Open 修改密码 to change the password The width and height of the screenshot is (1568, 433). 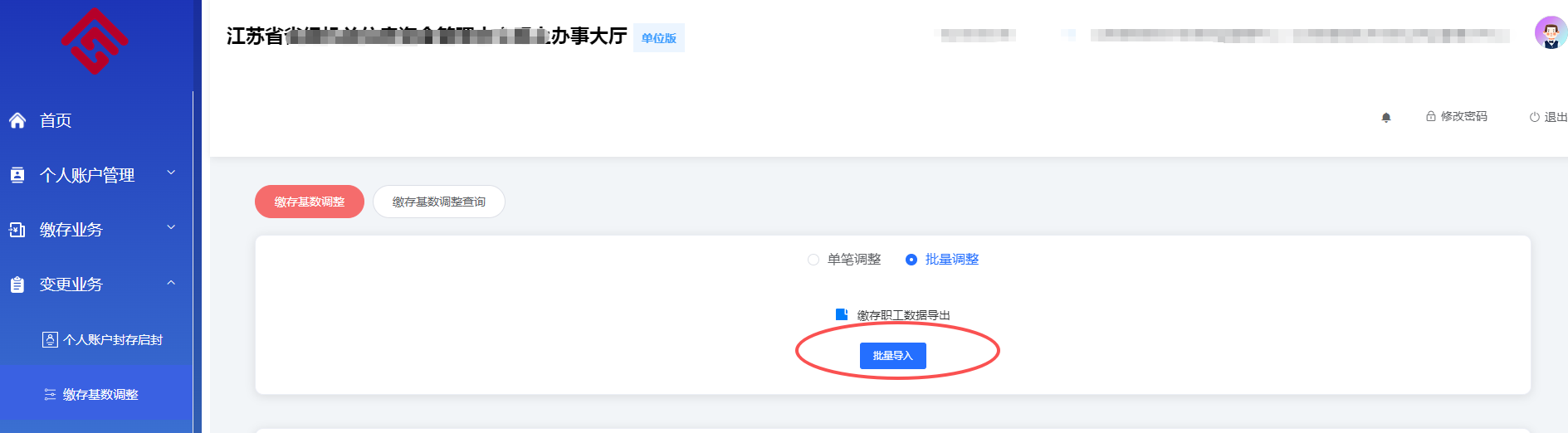coord(1457,116)
